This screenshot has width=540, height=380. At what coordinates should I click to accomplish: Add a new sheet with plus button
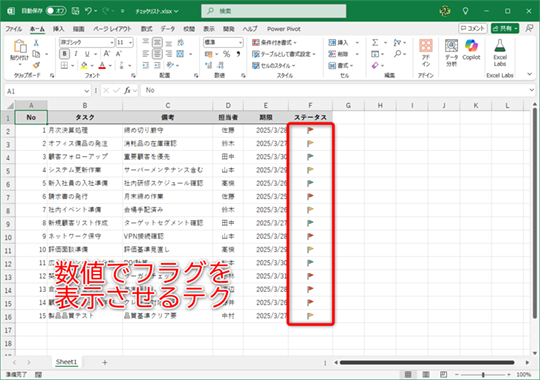[x=105, y=362]
